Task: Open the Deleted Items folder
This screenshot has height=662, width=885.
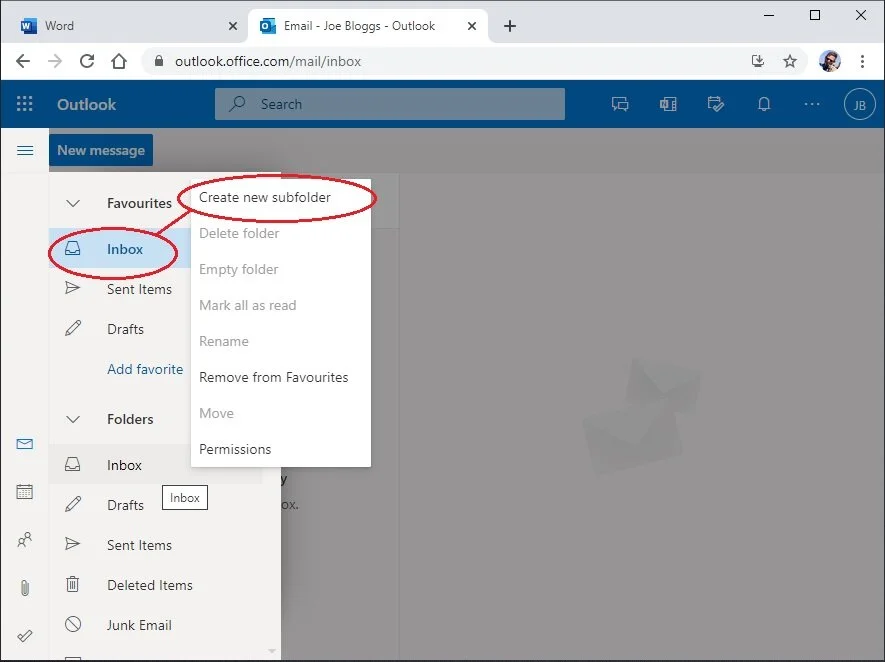Action: (x=156, y=585)
